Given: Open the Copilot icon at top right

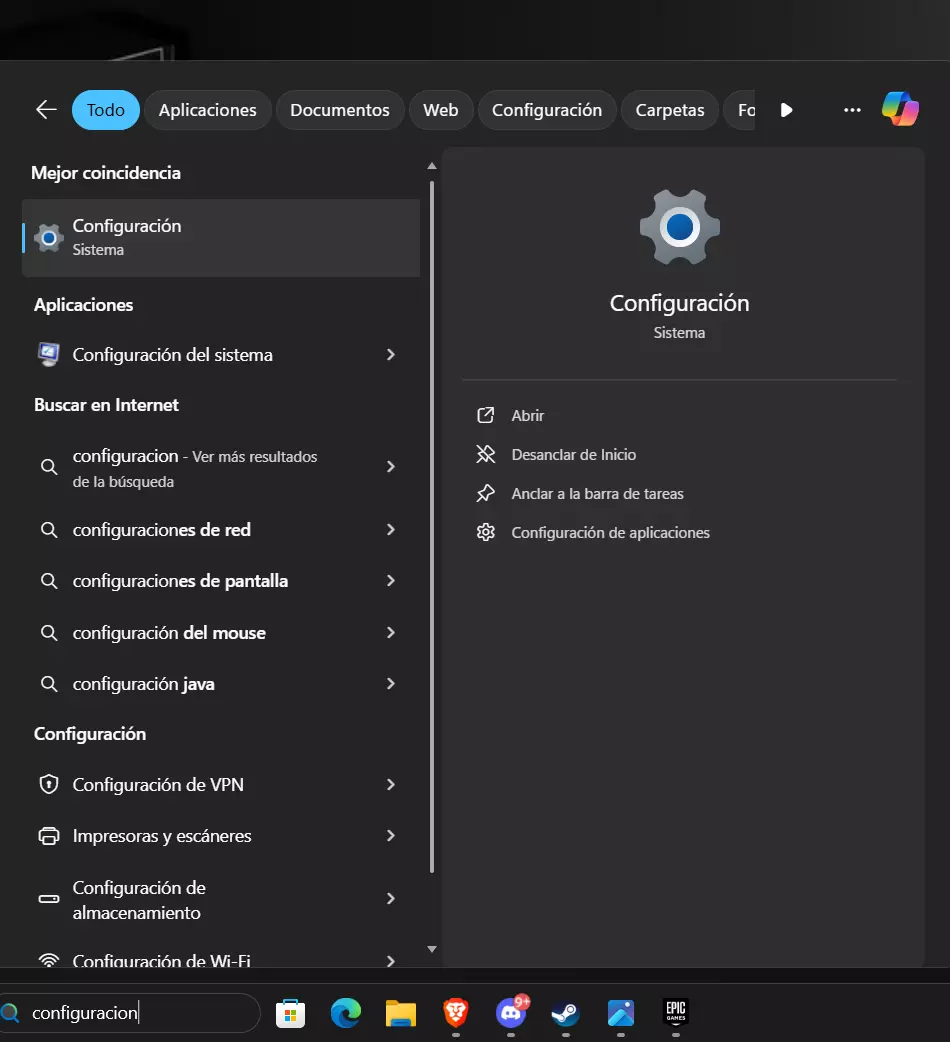Looking at the screenshot, I should point(900,109).
